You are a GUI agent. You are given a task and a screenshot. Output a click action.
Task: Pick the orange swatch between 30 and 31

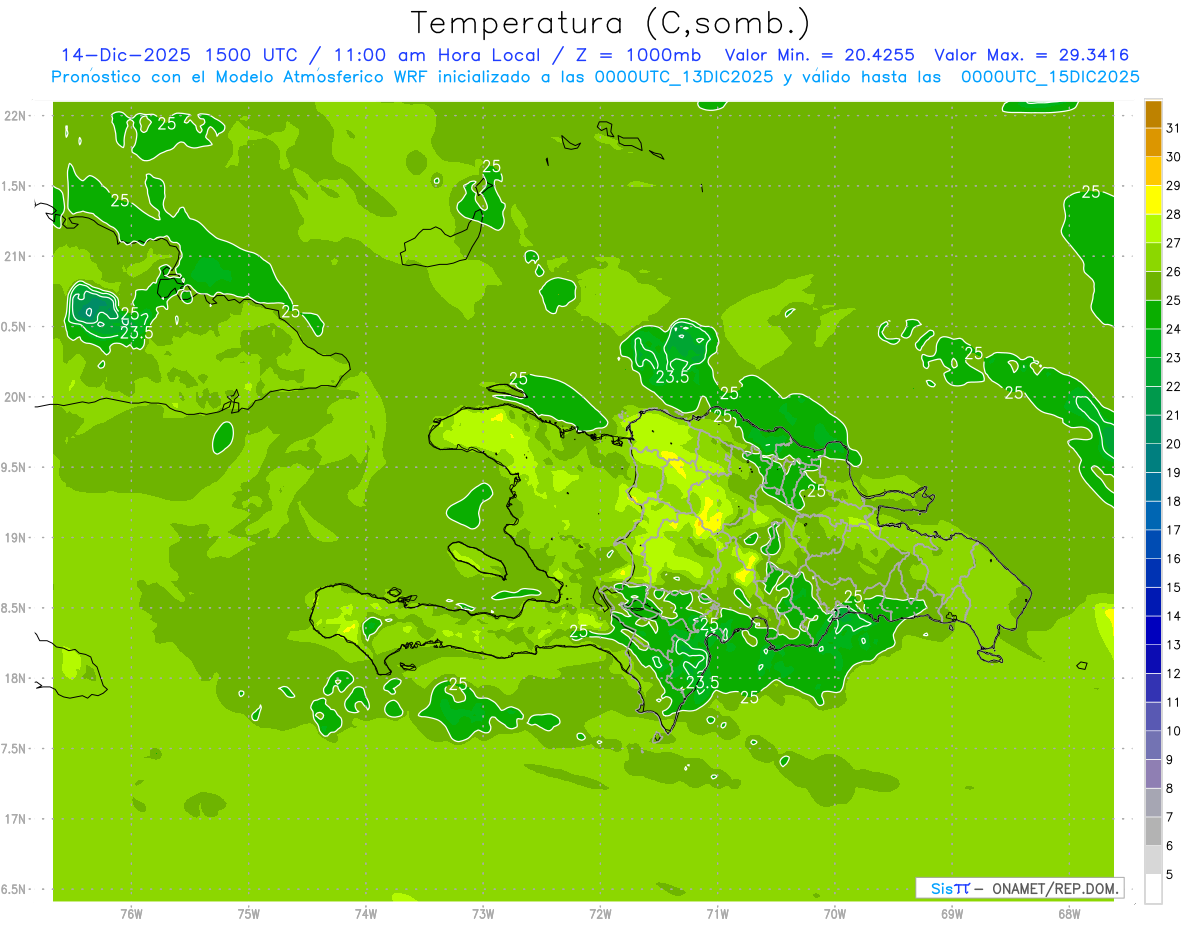tap(1153, 142)
